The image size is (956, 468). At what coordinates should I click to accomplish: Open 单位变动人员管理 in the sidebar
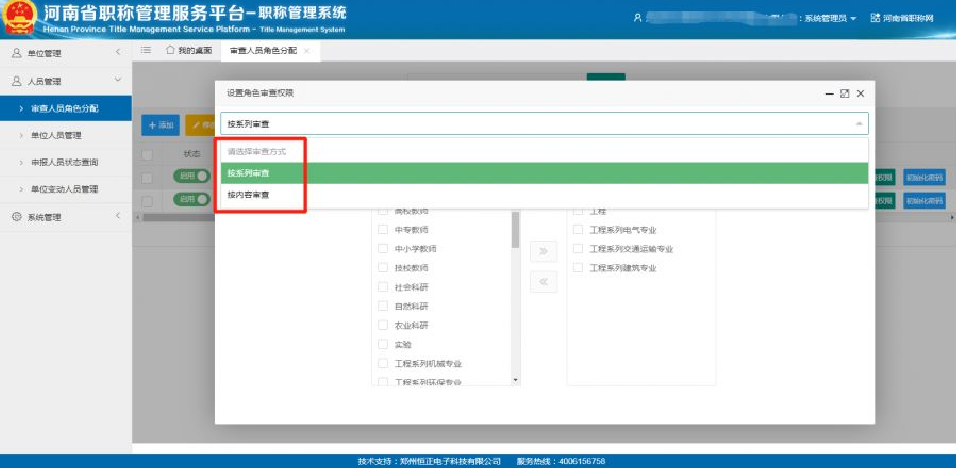66,189
